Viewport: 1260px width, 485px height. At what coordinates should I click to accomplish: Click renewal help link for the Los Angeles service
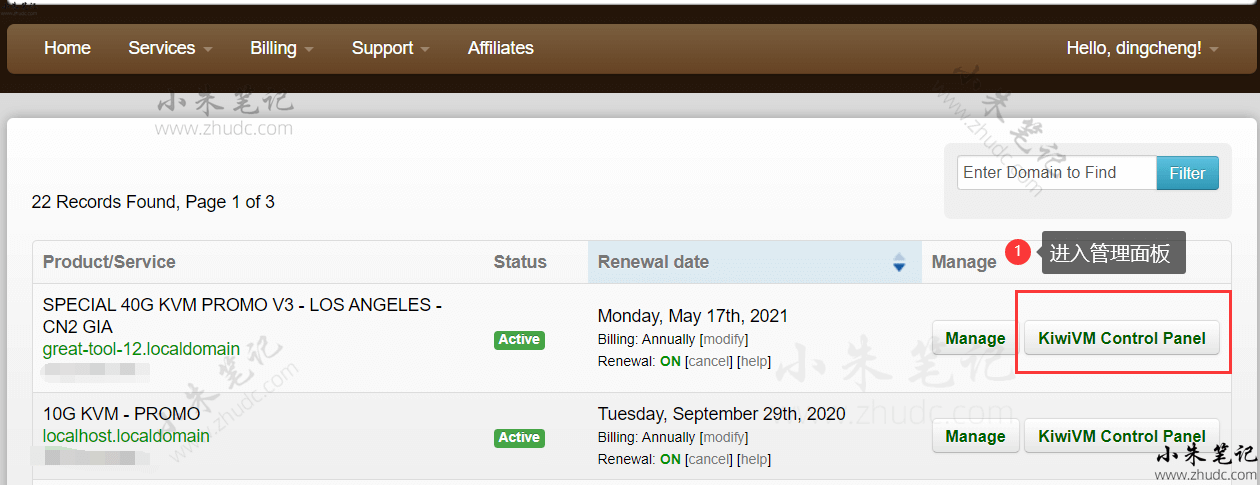754,361
